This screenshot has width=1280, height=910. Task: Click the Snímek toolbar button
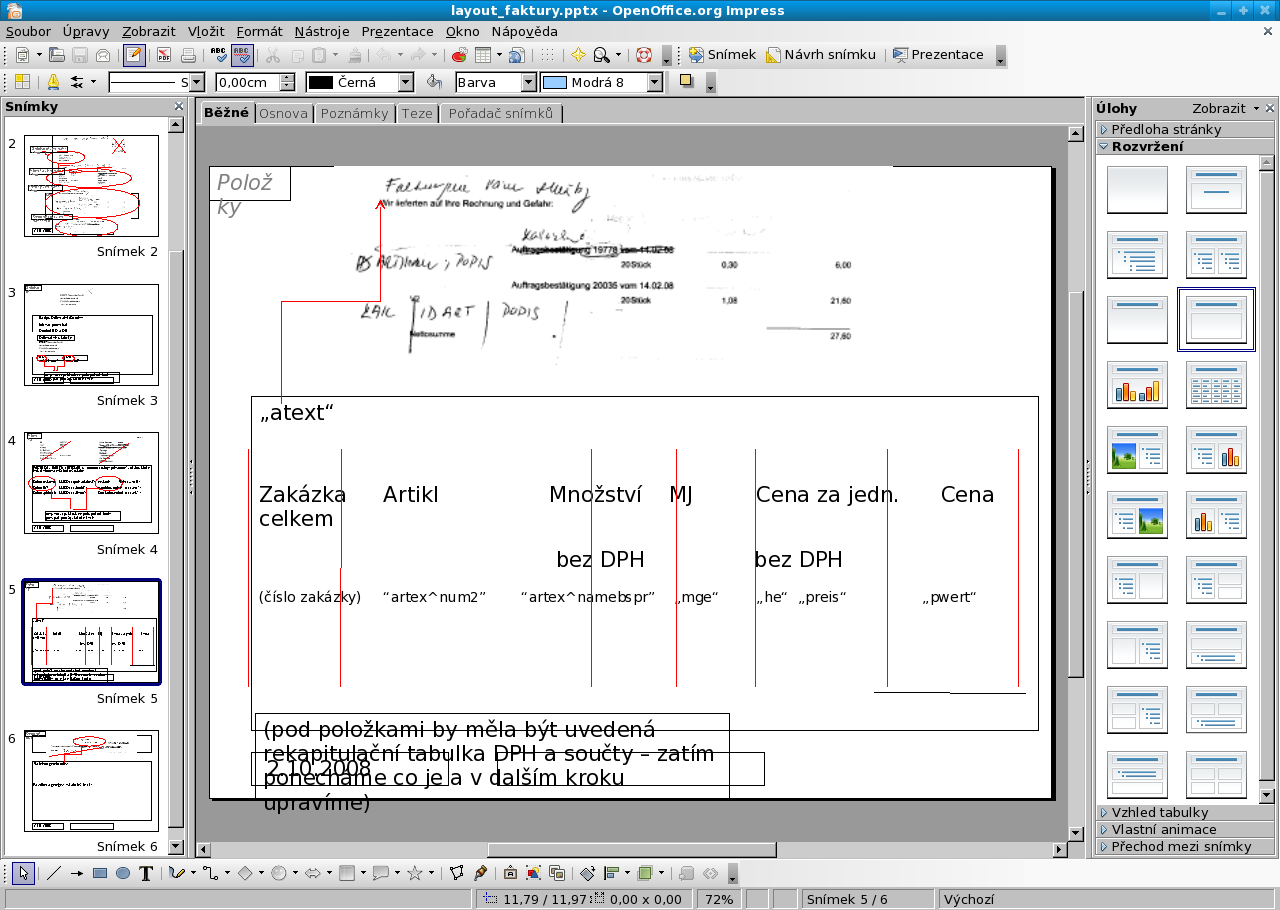(722, 55)
